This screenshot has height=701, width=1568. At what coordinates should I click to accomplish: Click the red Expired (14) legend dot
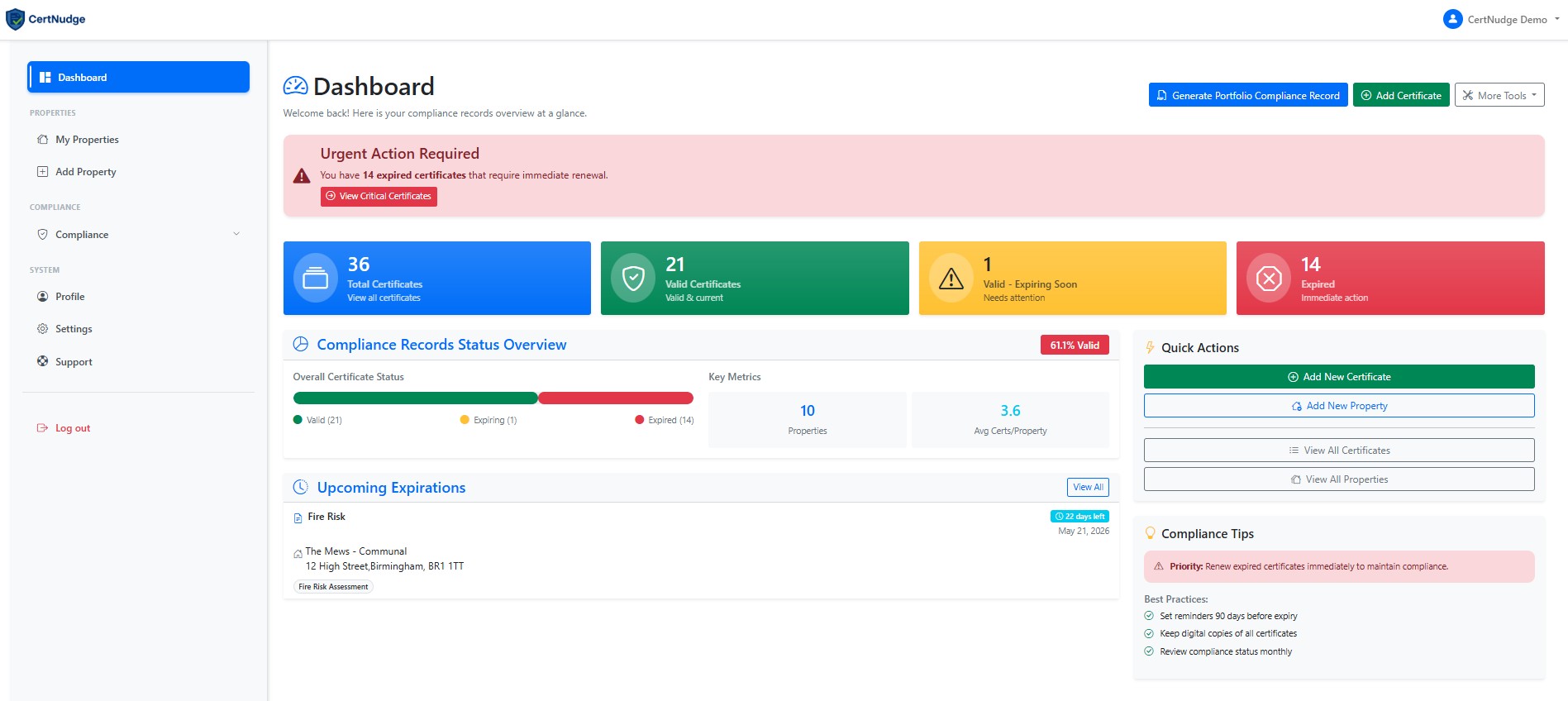point(639,420)
